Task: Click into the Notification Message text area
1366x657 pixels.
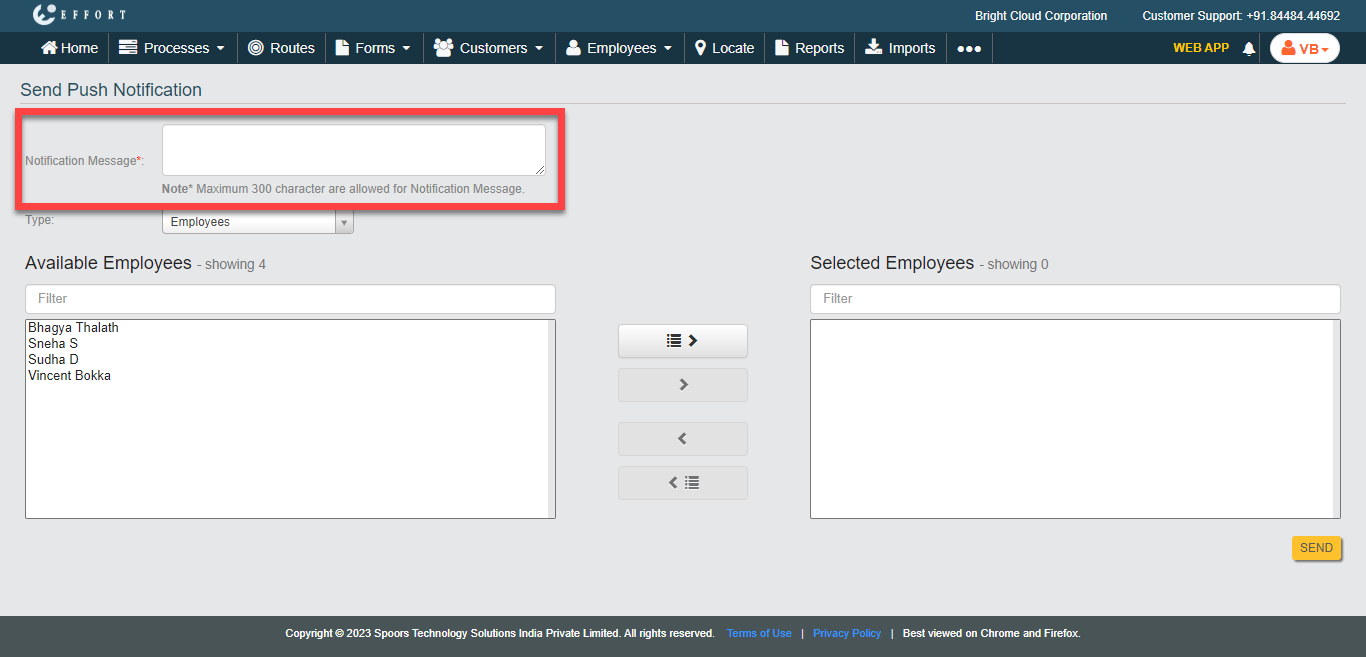Action: [x=353, y=150]
